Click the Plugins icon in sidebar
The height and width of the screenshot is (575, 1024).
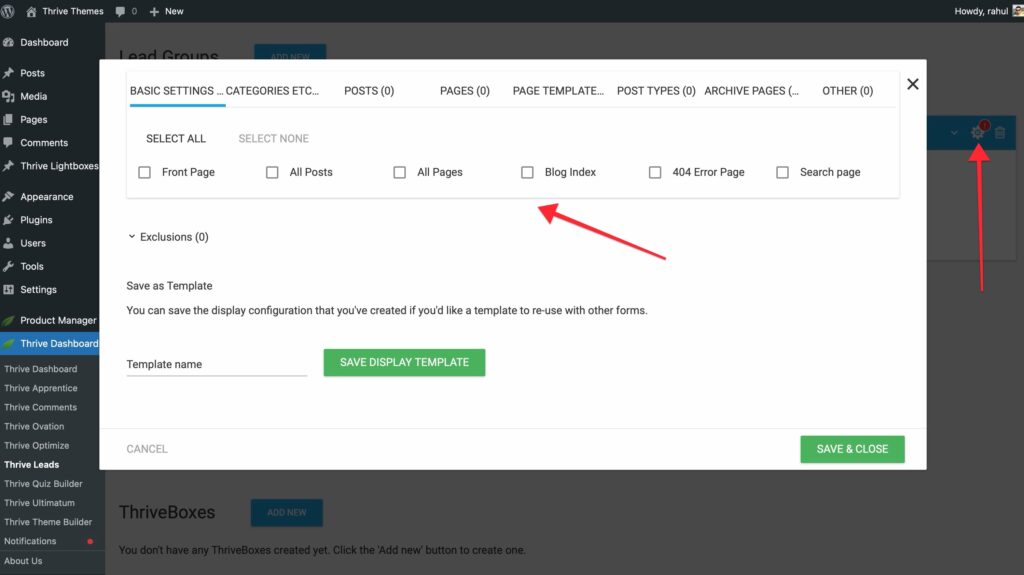coord(9,220)
